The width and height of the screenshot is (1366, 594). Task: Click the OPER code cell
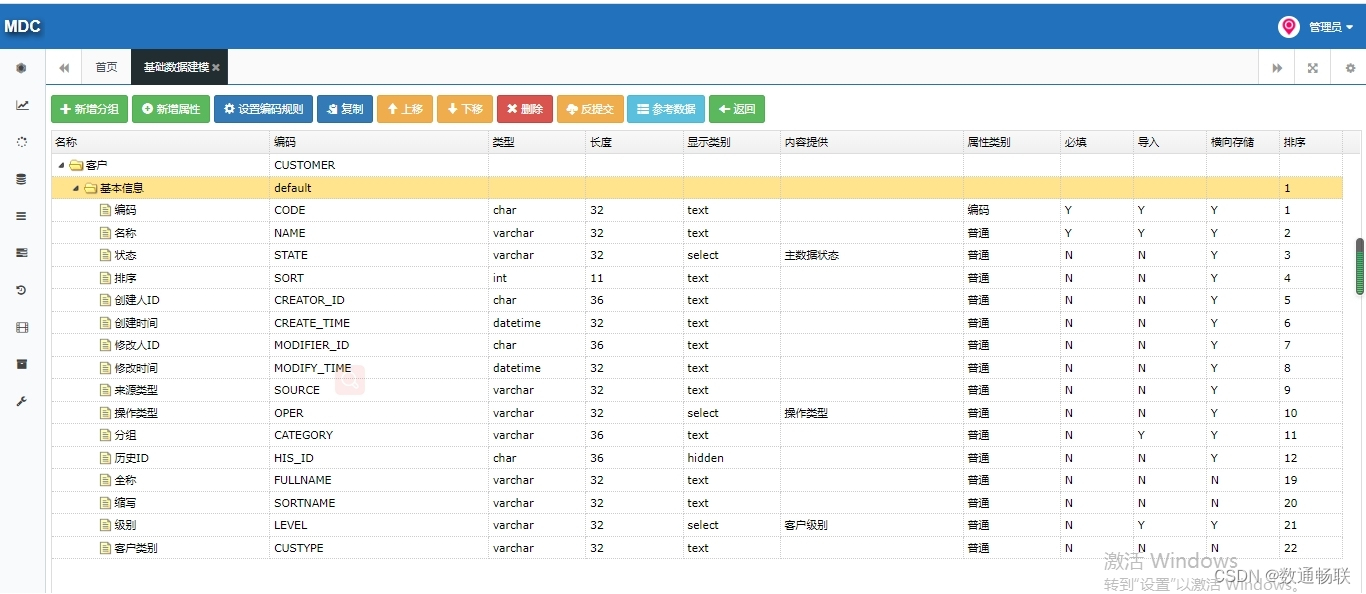(x=379, y=413)
